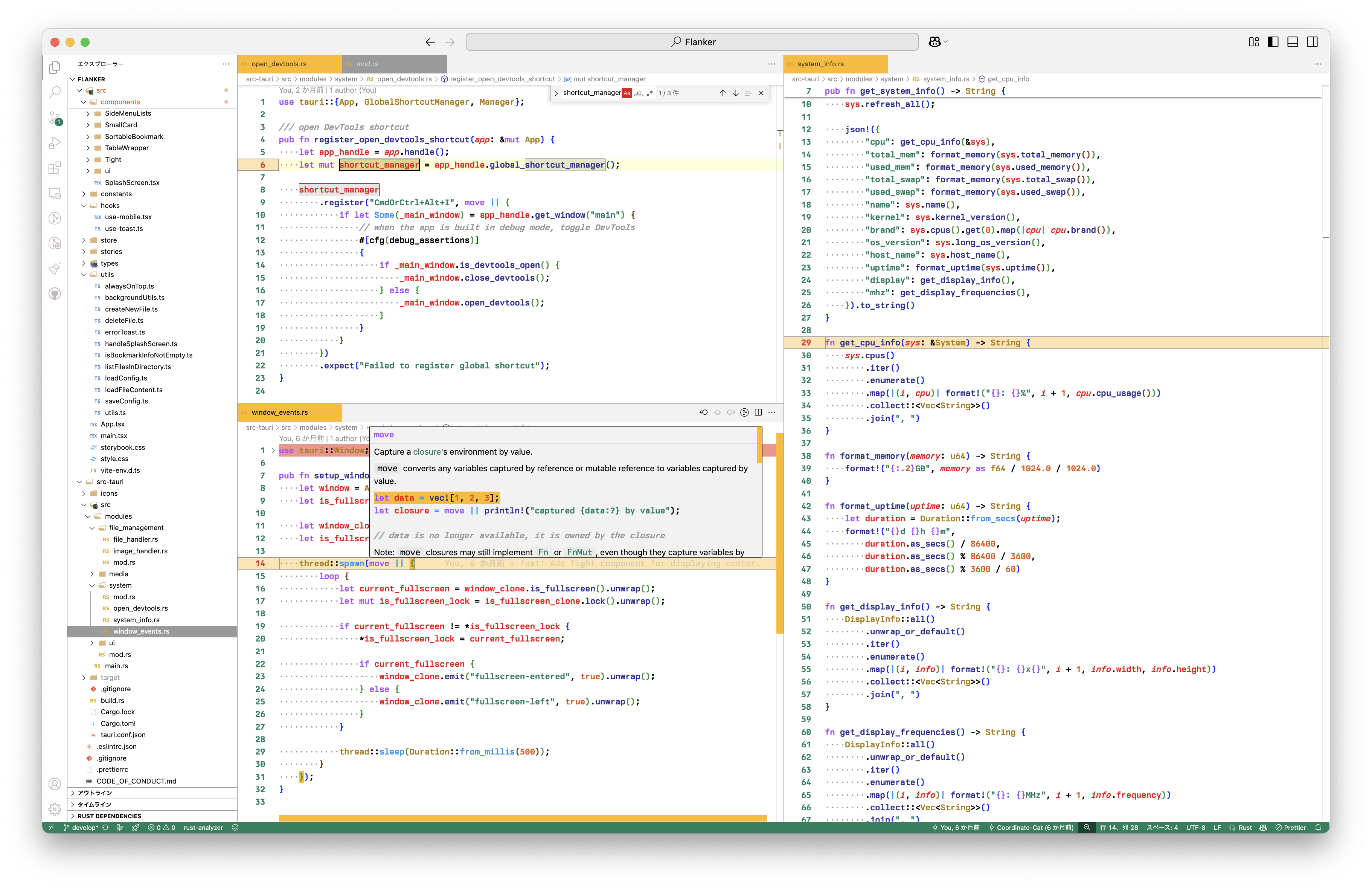The height and width of the screenshot is (889, 1372).
Task: Click Customize Layout icon in title bar
Action: (x=1254, y=41)
